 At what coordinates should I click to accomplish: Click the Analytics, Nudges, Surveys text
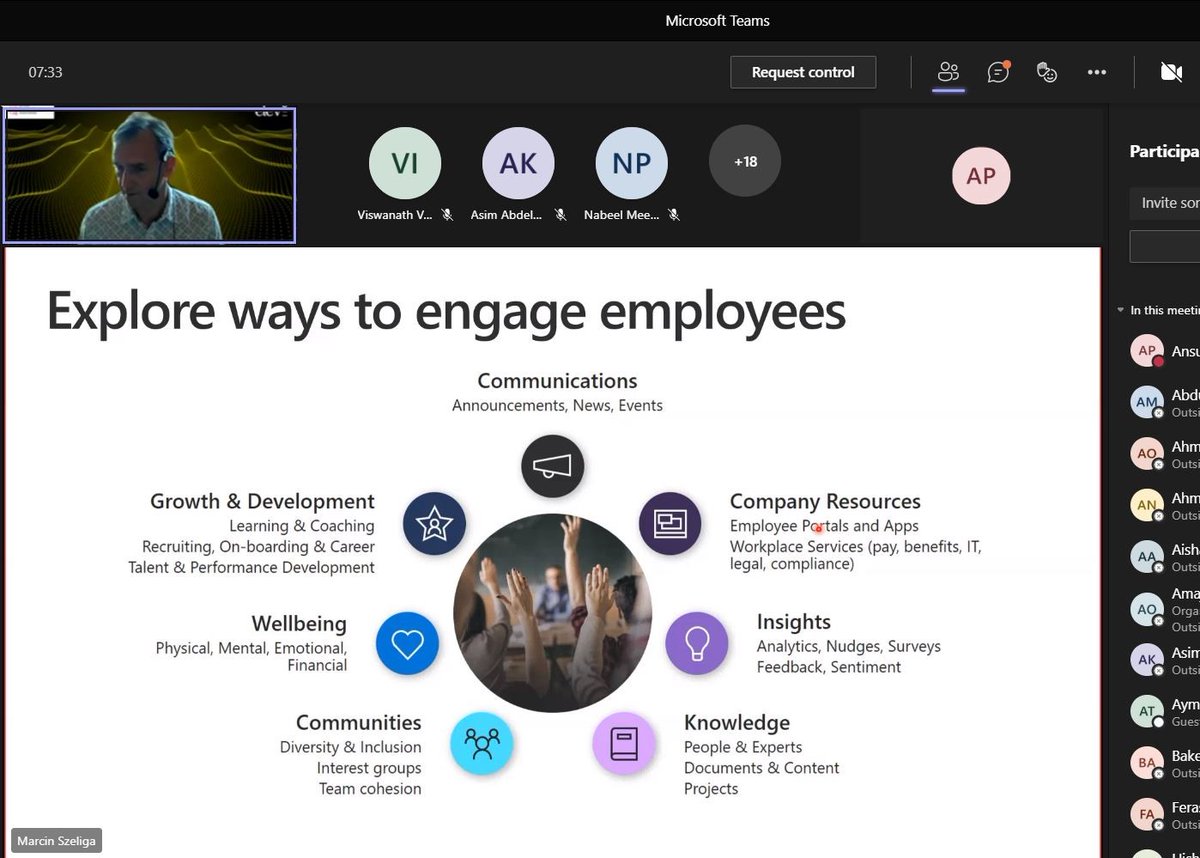[849, 646]
